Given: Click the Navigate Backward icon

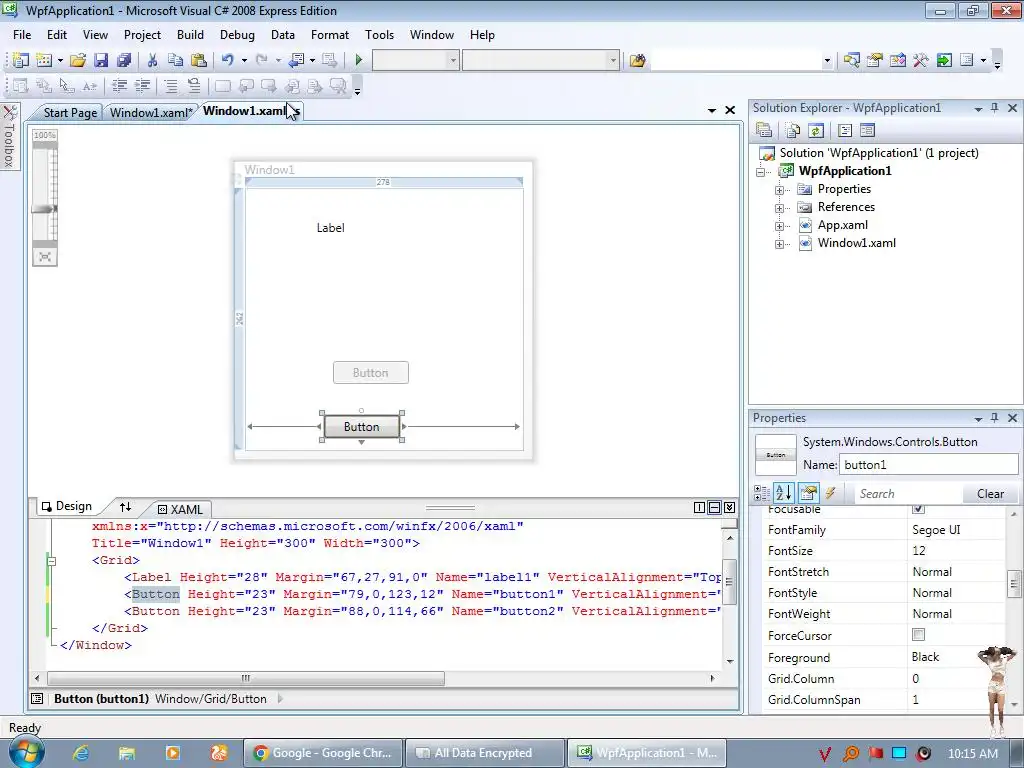Looking at the screenshot, I should pyautogui.click(x=296, y=61).
